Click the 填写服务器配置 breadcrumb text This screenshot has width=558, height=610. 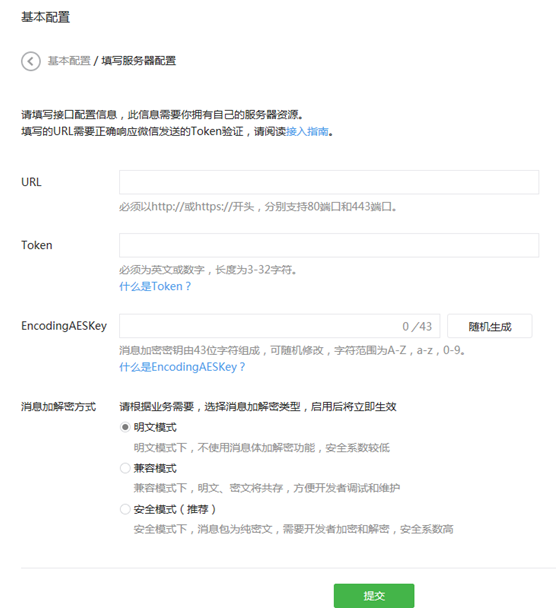pos(139,61)
